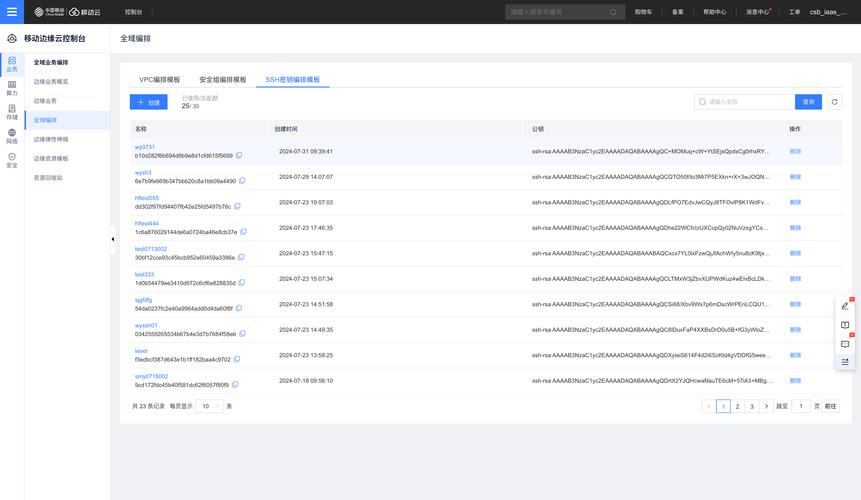
Task: Open the book documentation icon on right edge
Action: [x=845, y=325]
